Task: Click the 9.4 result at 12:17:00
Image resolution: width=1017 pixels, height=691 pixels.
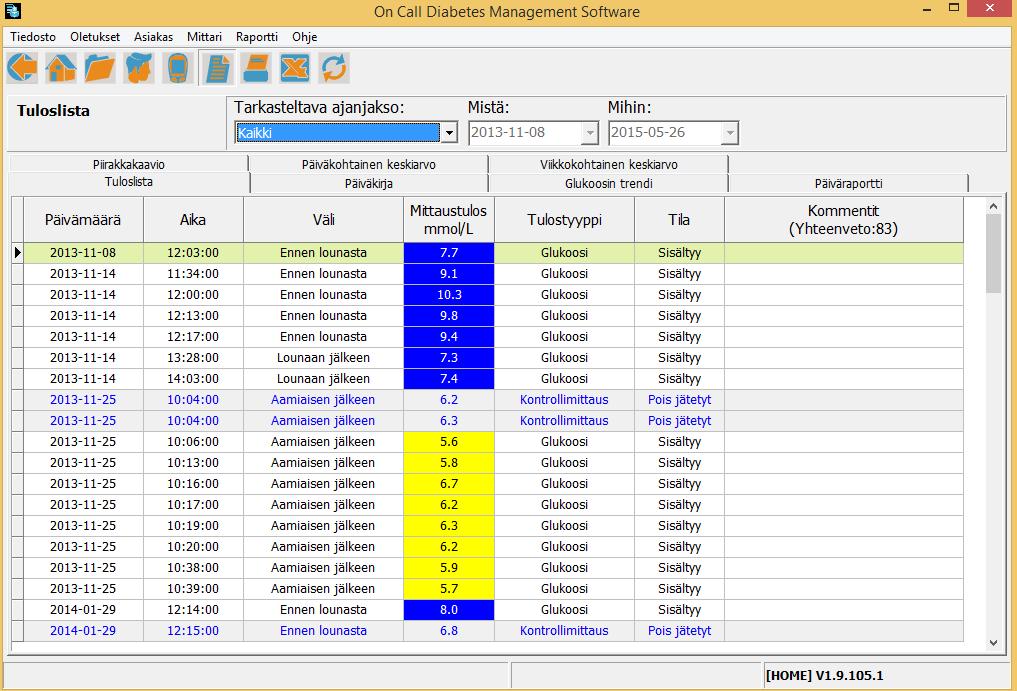Action: click(x=449, y=337)
